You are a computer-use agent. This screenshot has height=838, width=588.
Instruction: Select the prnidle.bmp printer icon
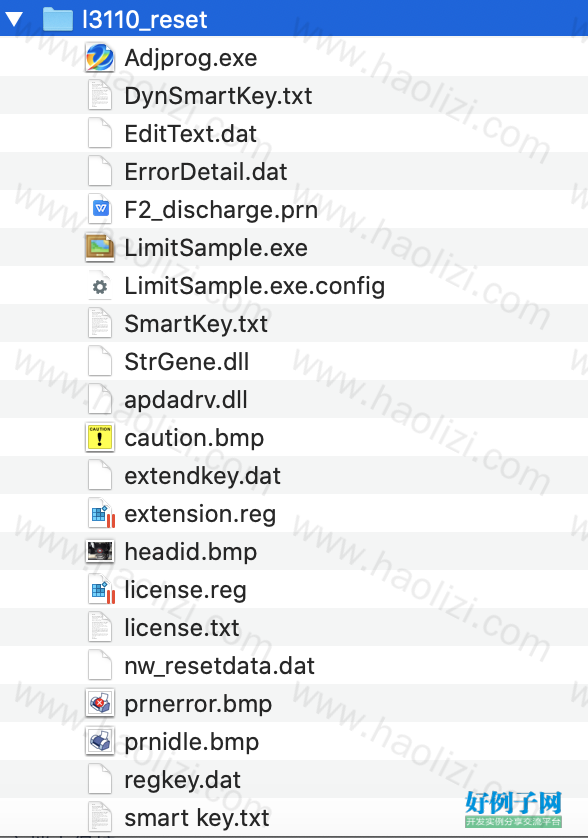(100, 741)
